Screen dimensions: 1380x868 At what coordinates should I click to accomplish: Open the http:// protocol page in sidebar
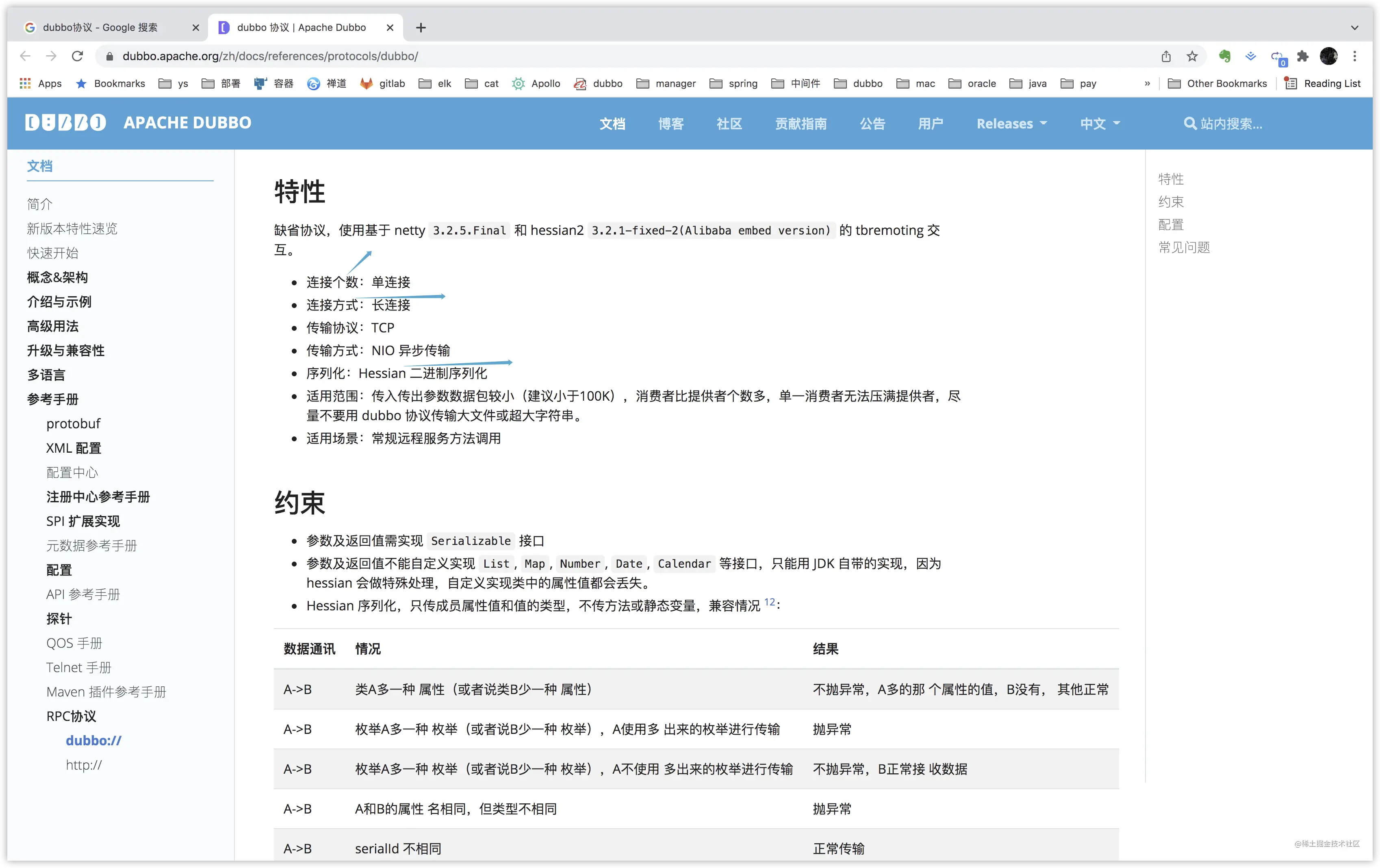pos(84,765)
